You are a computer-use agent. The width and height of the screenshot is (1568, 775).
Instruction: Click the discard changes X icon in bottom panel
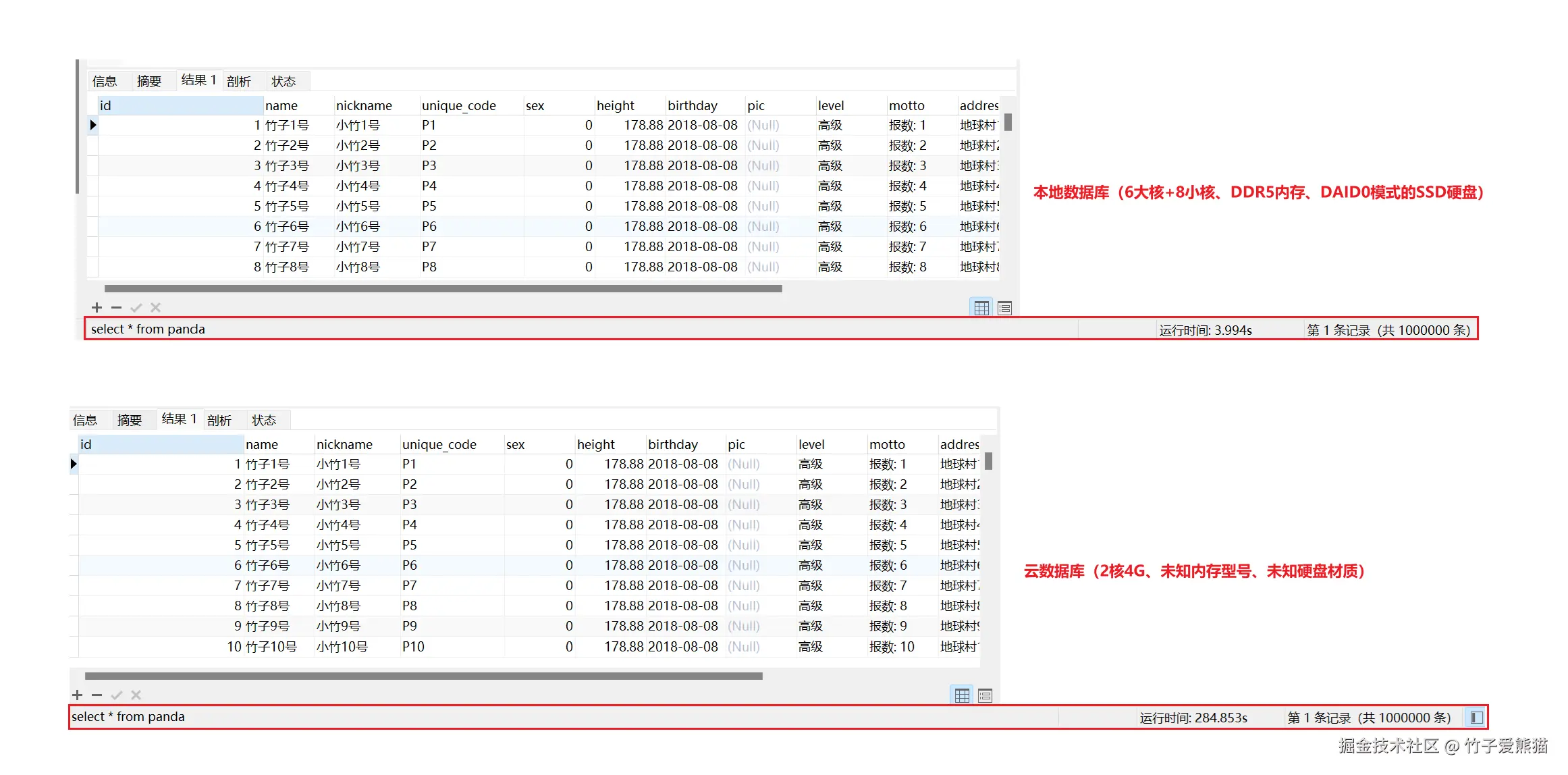(x=136, y=695)
